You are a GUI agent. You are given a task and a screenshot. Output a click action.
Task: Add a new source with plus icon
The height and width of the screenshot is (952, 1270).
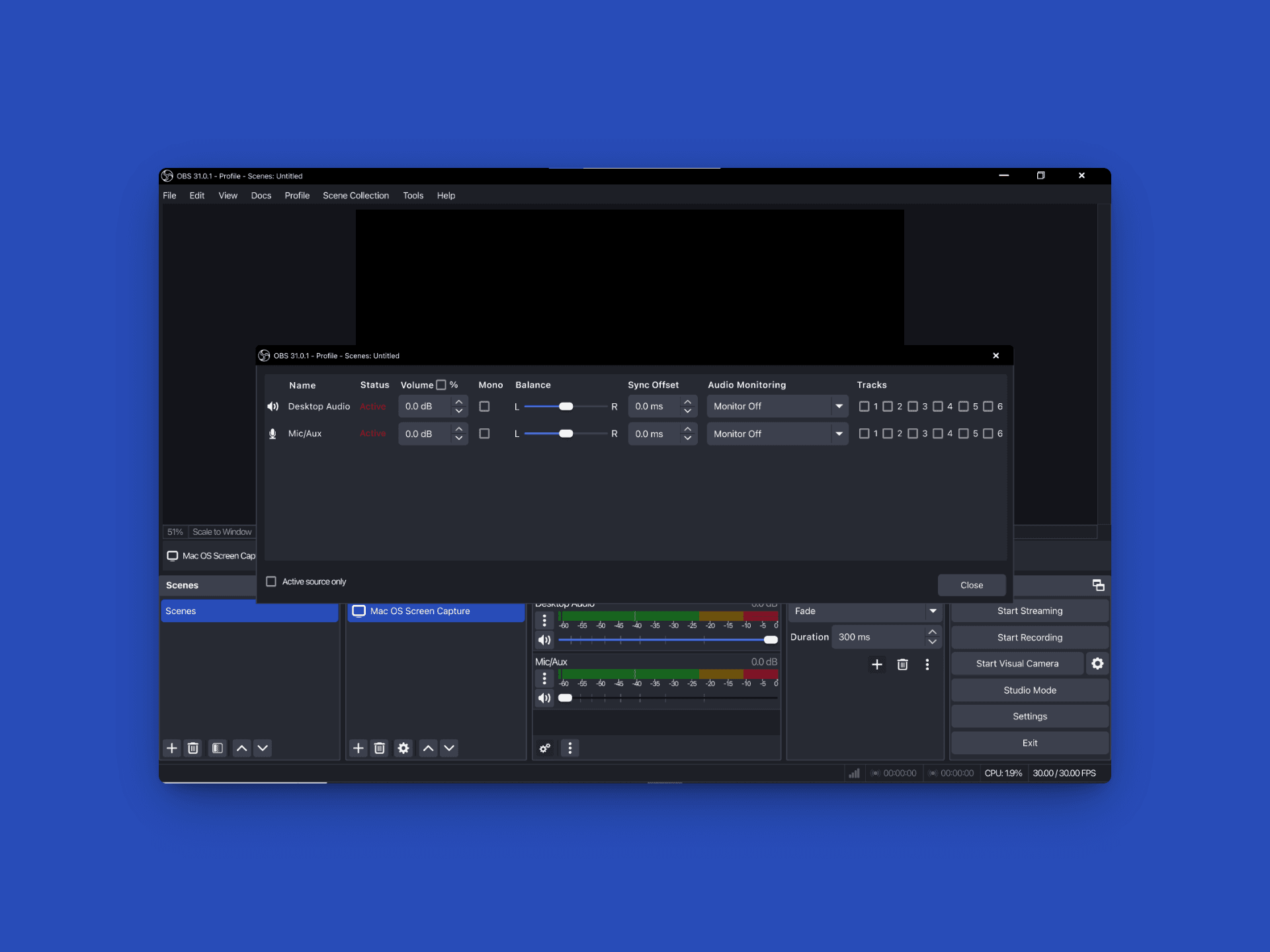pos(358,748)
